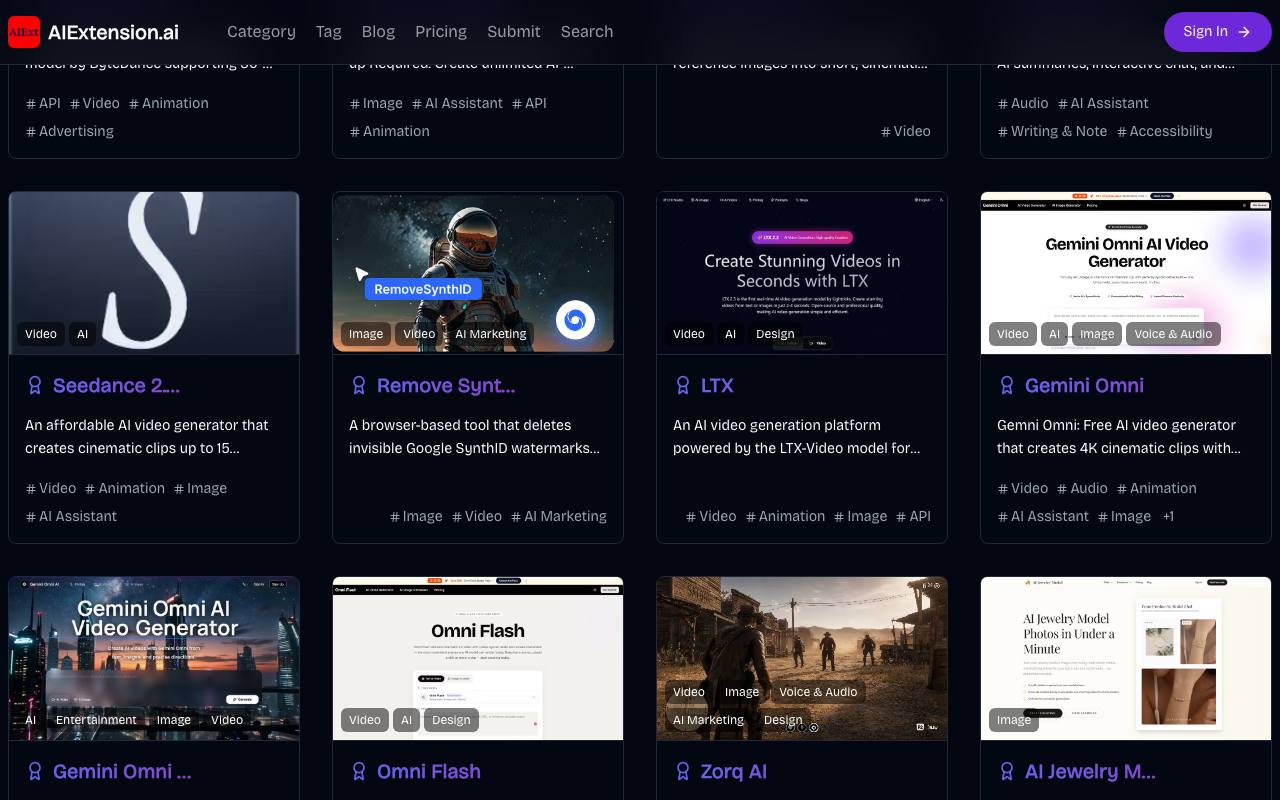This screenshot has width=1280, height=800.
Task: Click the Image badge on AI Jewelry thumbnail
Action: pyautogui.click(x=1014, y=720)
